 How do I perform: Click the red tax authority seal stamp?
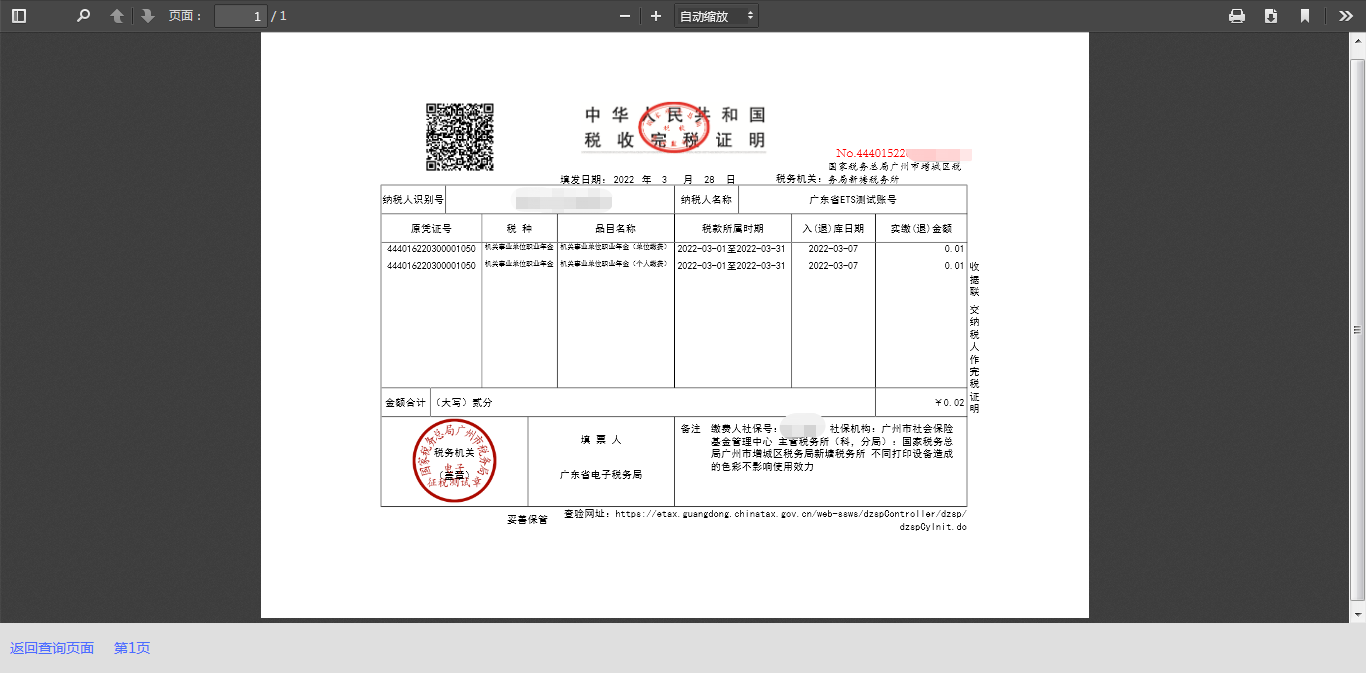tap(455, 461)
